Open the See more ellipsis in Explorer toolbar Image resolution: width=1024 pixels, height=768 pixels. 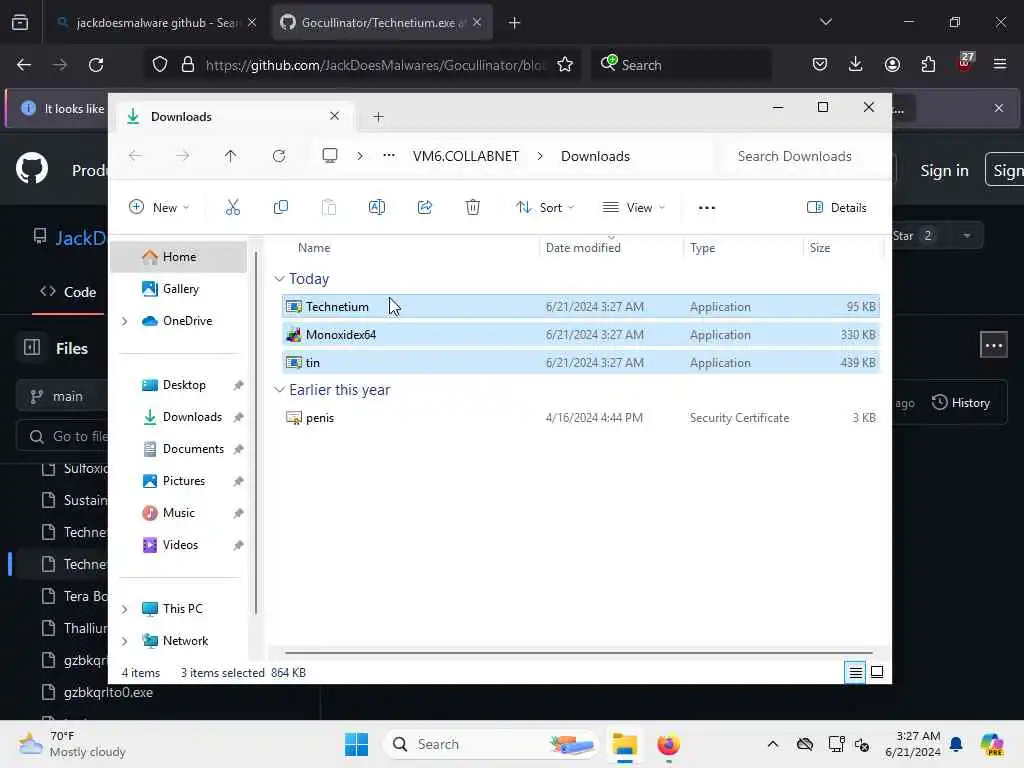[707, 208]
